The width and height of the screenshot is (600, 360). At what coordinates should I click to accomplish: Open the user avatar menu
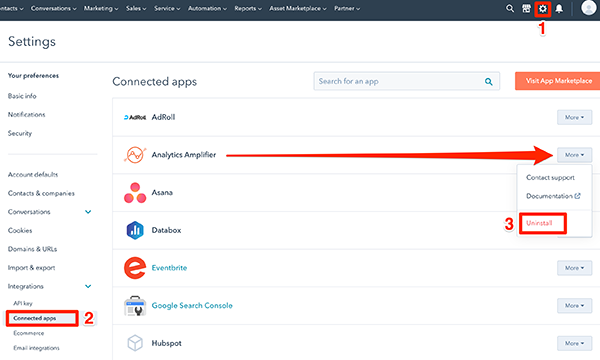pos(589,8)
